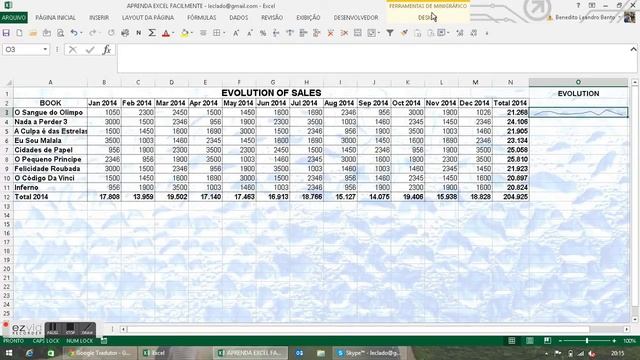Switch to Page Break Preview
The height and width of the screenshot is (360, 640).
547,341
